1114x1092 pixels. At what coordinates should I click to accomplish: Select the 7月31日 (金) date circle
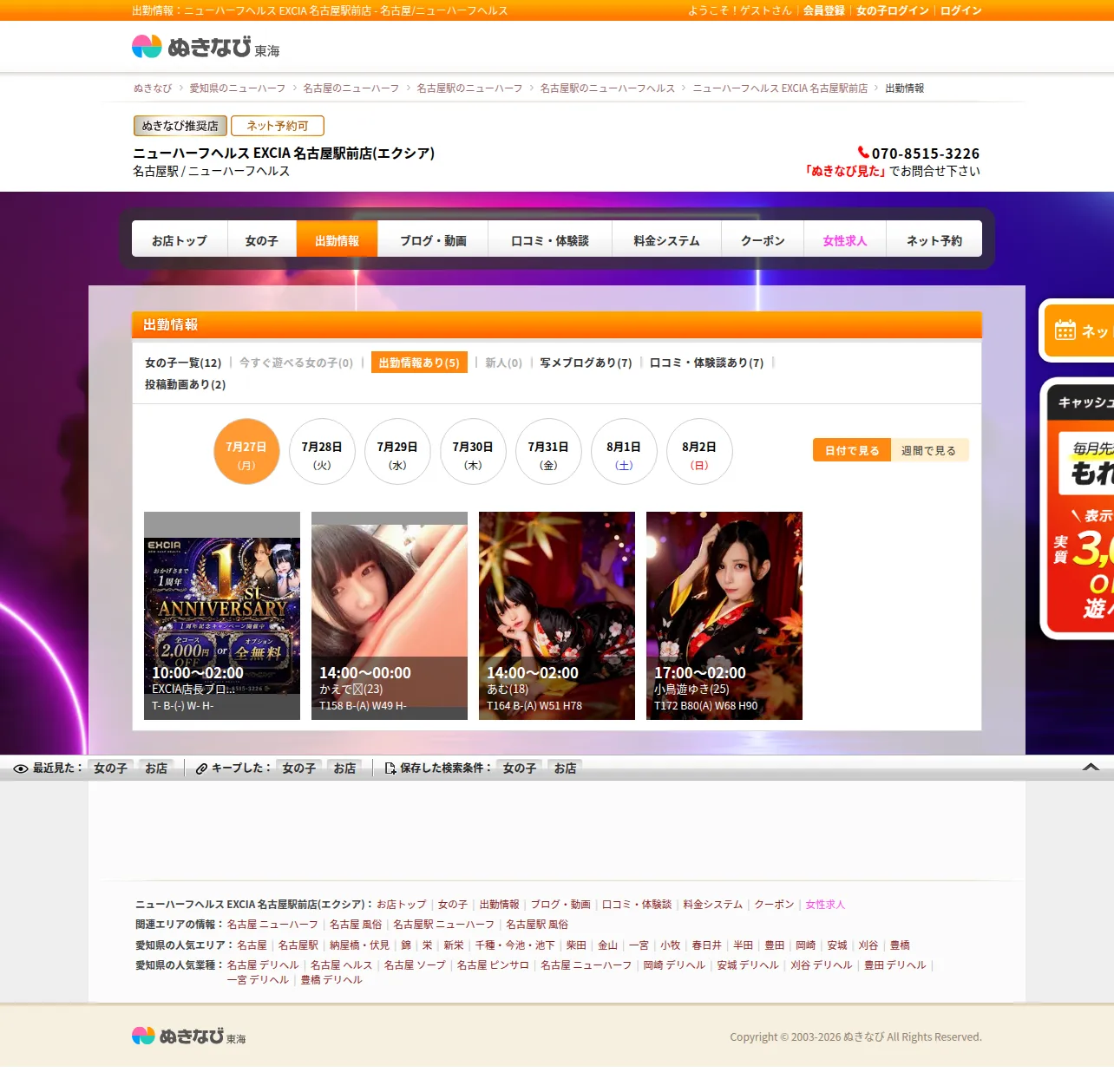coord(548,452)
